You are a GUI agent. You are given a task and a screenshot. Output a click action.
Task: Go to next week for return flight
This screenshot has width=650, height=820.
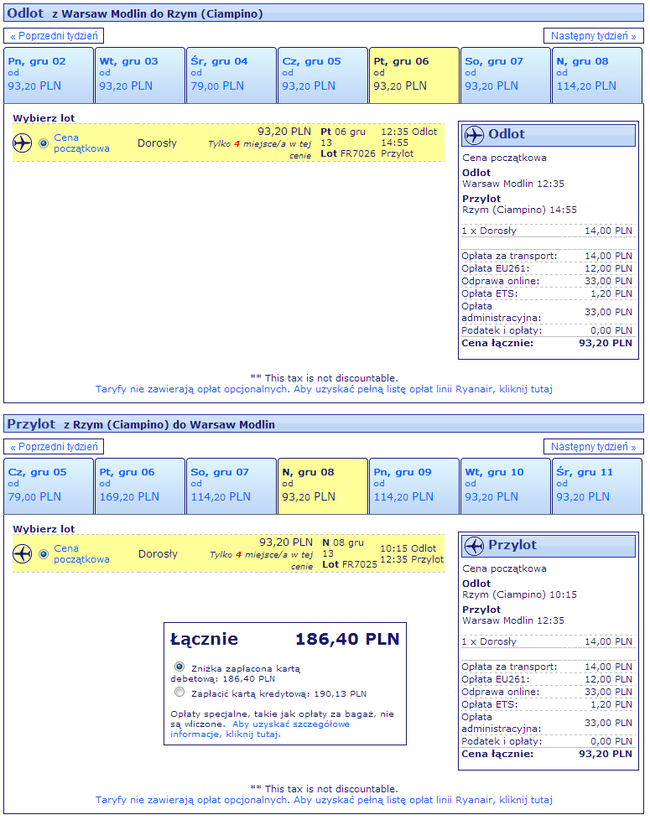(594, 447)
